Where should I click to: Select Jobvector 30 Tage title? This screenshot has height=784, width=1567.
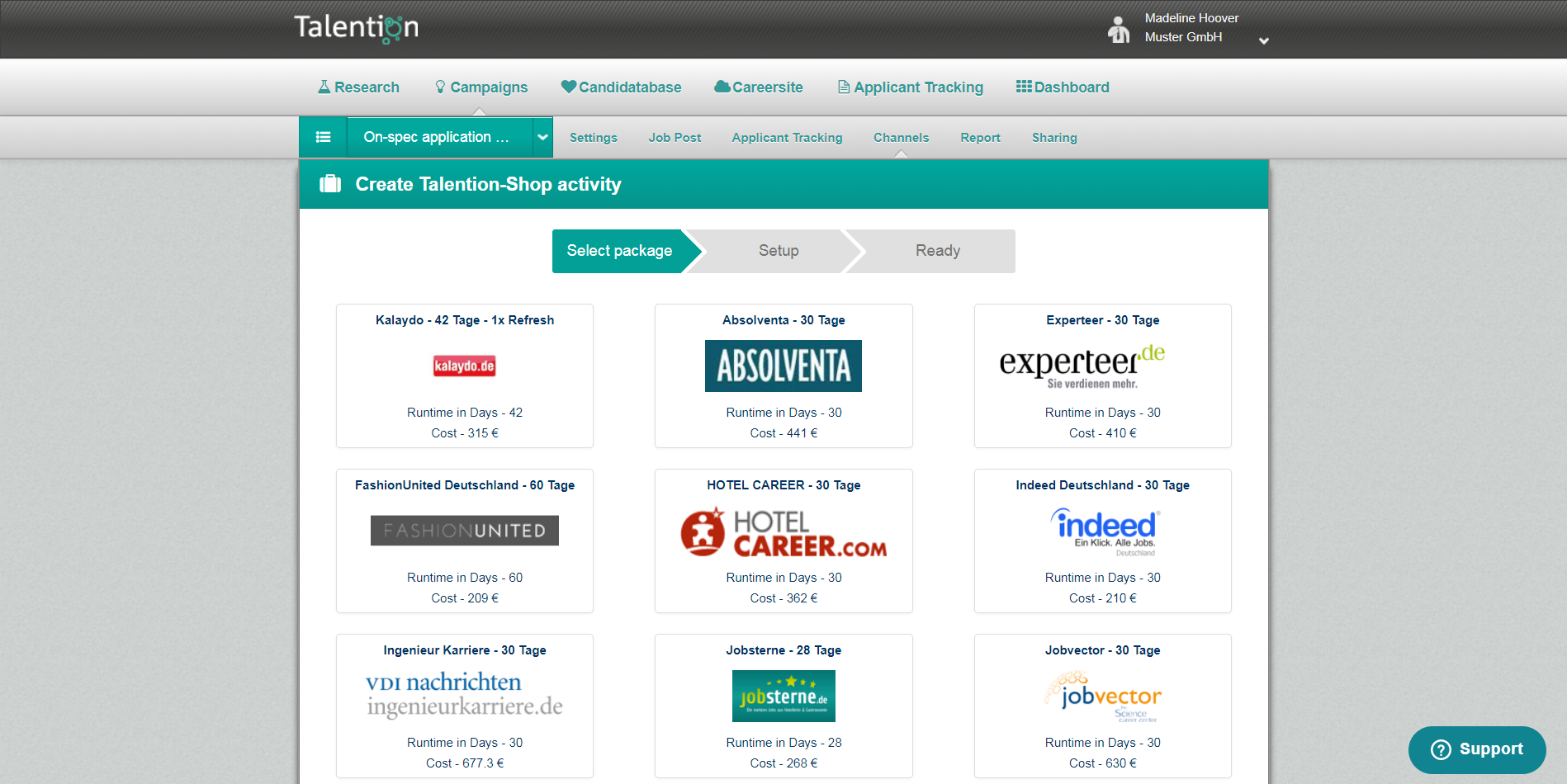coord(1103,650)
